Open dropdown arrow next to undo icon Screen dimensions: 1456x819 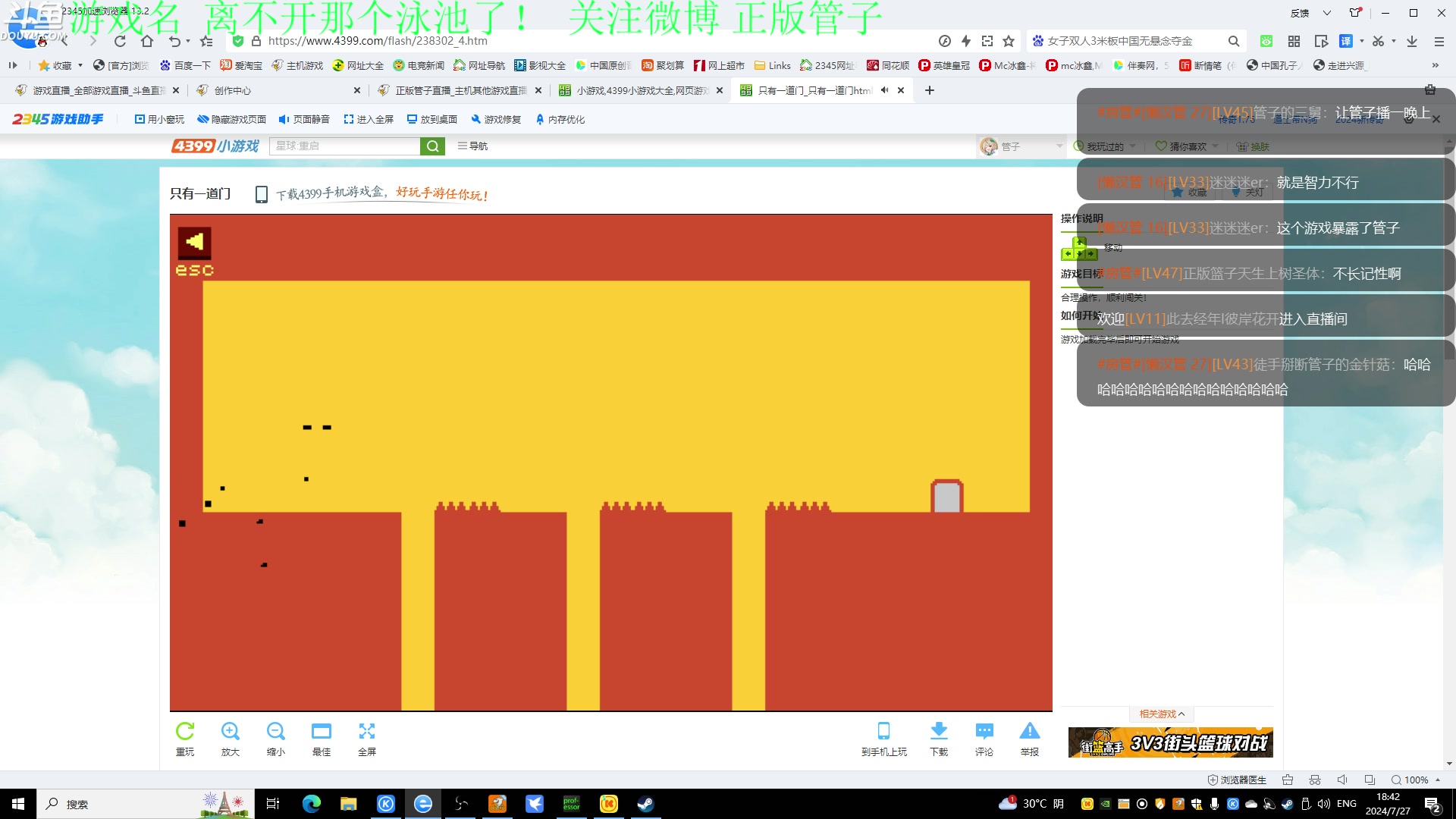click(x=188, y=41)
